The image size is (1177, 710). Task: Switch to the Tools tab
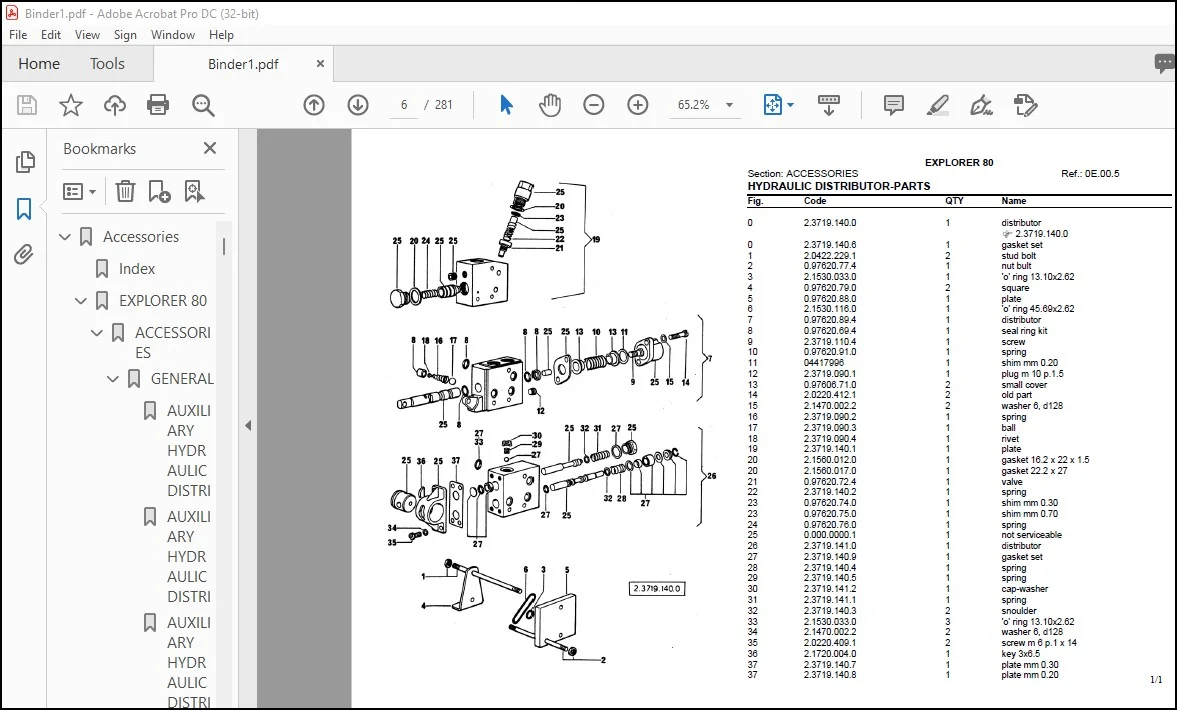tap(107, 64)
